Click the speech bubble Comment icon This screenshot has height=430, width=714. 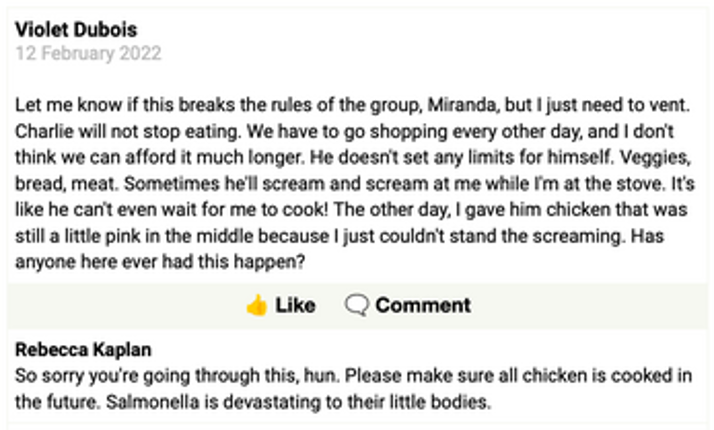coord(357,305)
